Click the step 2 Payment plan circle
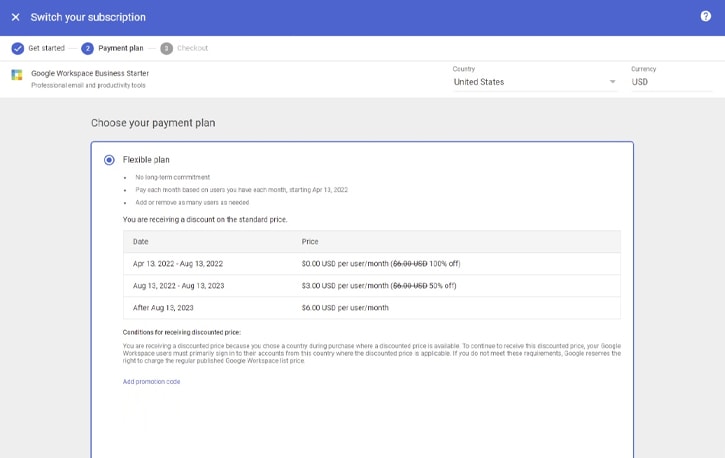This screenshot has height=458, width=725. (x=87, y=48)
